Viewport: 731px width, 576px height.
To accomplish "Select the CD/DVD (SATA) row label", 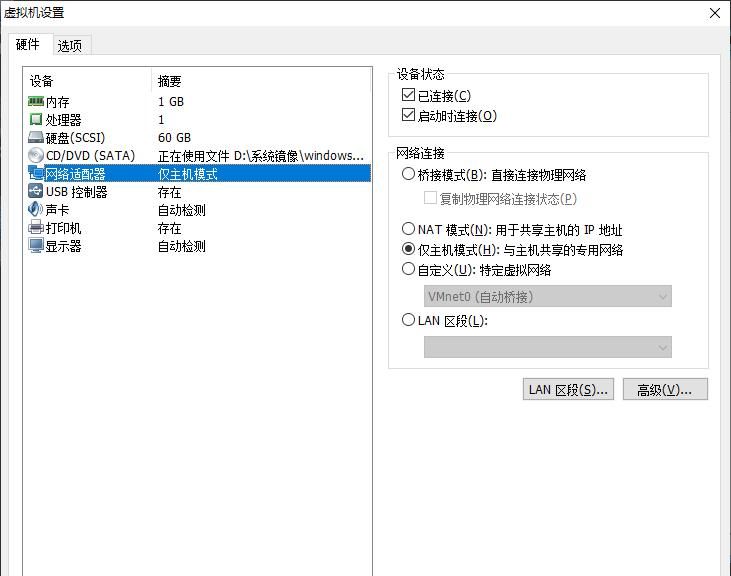I will [x=90, y=156].
